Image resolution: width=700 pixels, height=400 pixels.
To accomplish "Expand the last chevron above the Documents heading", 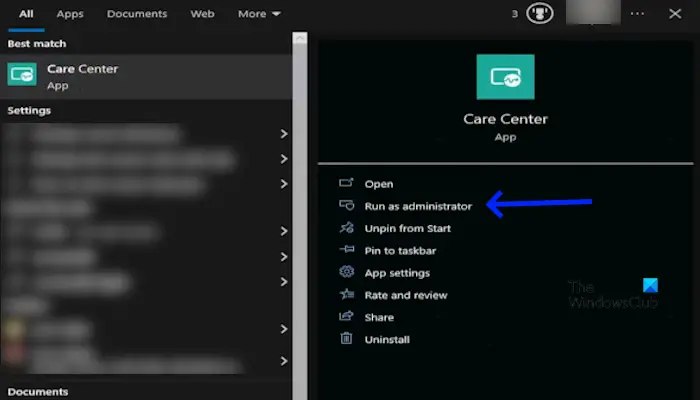I will [284, 361].
